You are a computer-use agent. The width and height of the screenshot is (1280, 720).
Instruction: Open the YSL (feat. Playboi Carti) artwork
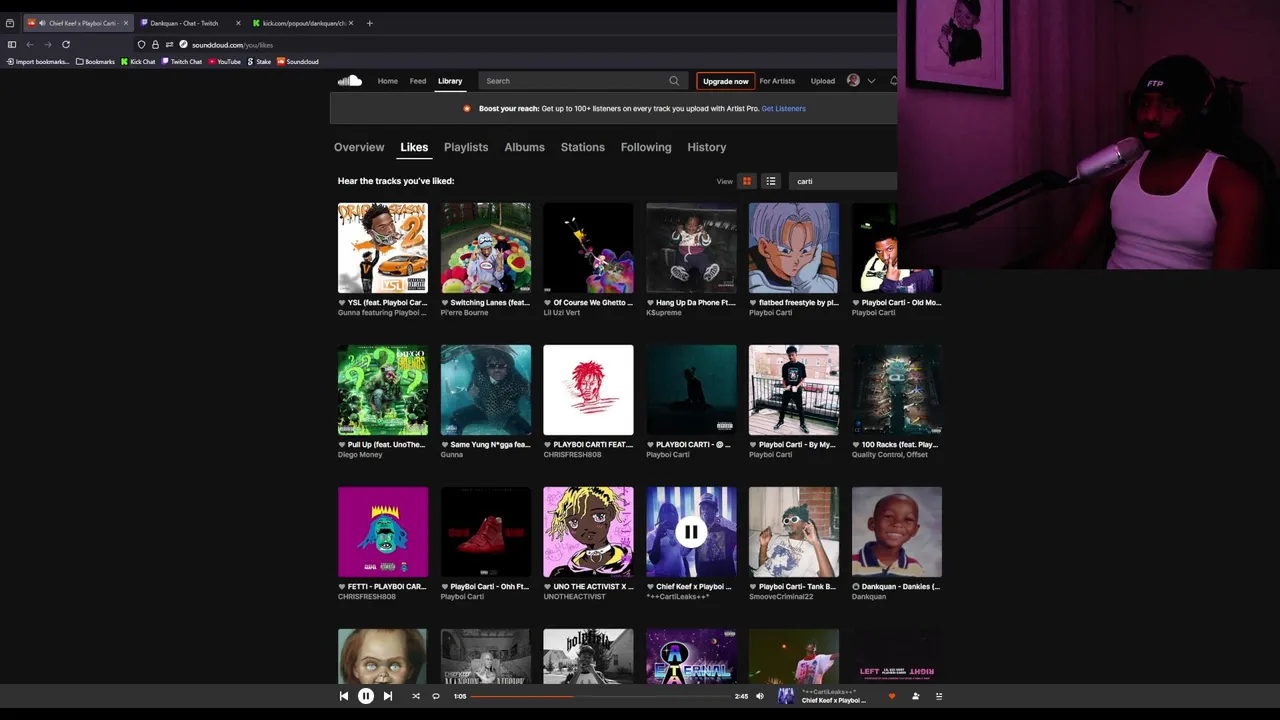383,248
